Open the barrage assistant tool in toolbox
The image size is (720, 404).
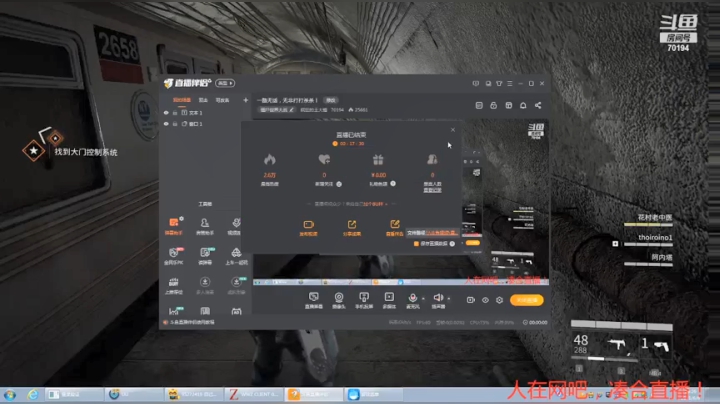coord(173,226)
